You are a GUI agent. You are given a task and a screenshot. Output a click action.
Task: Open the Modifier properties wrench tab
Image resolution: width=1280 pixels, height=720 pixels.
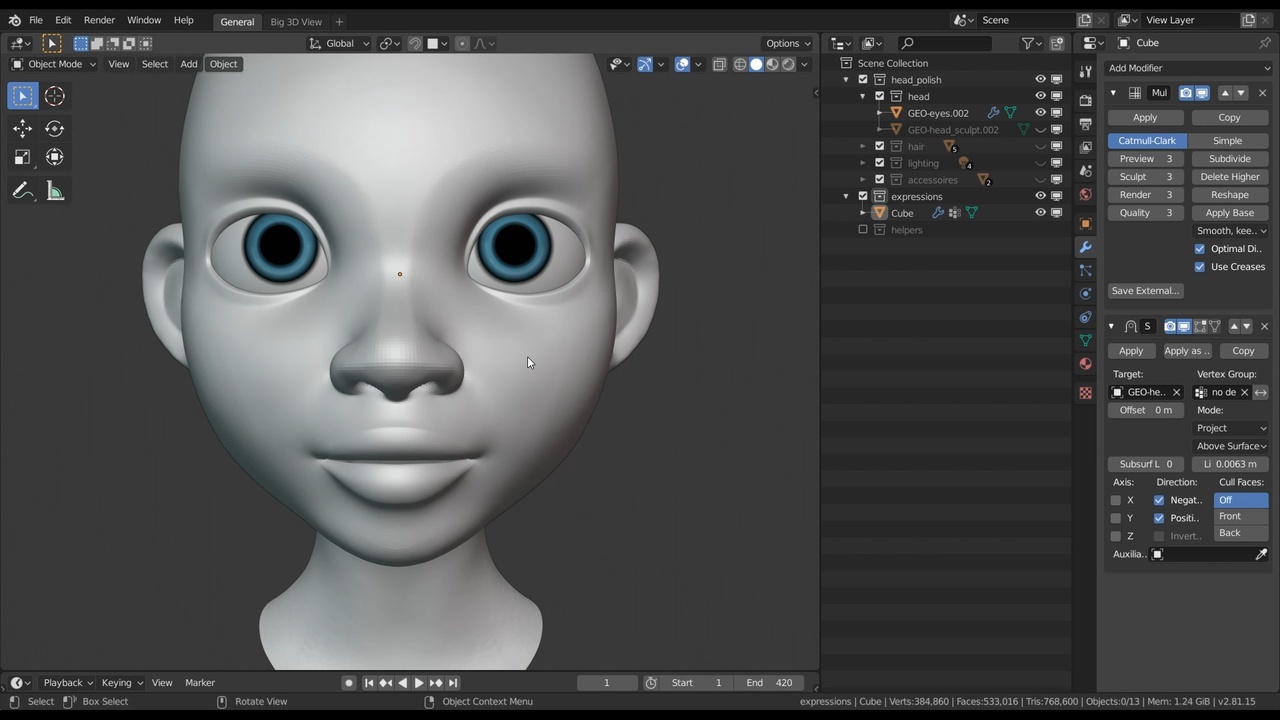[x=1085, y=247]
